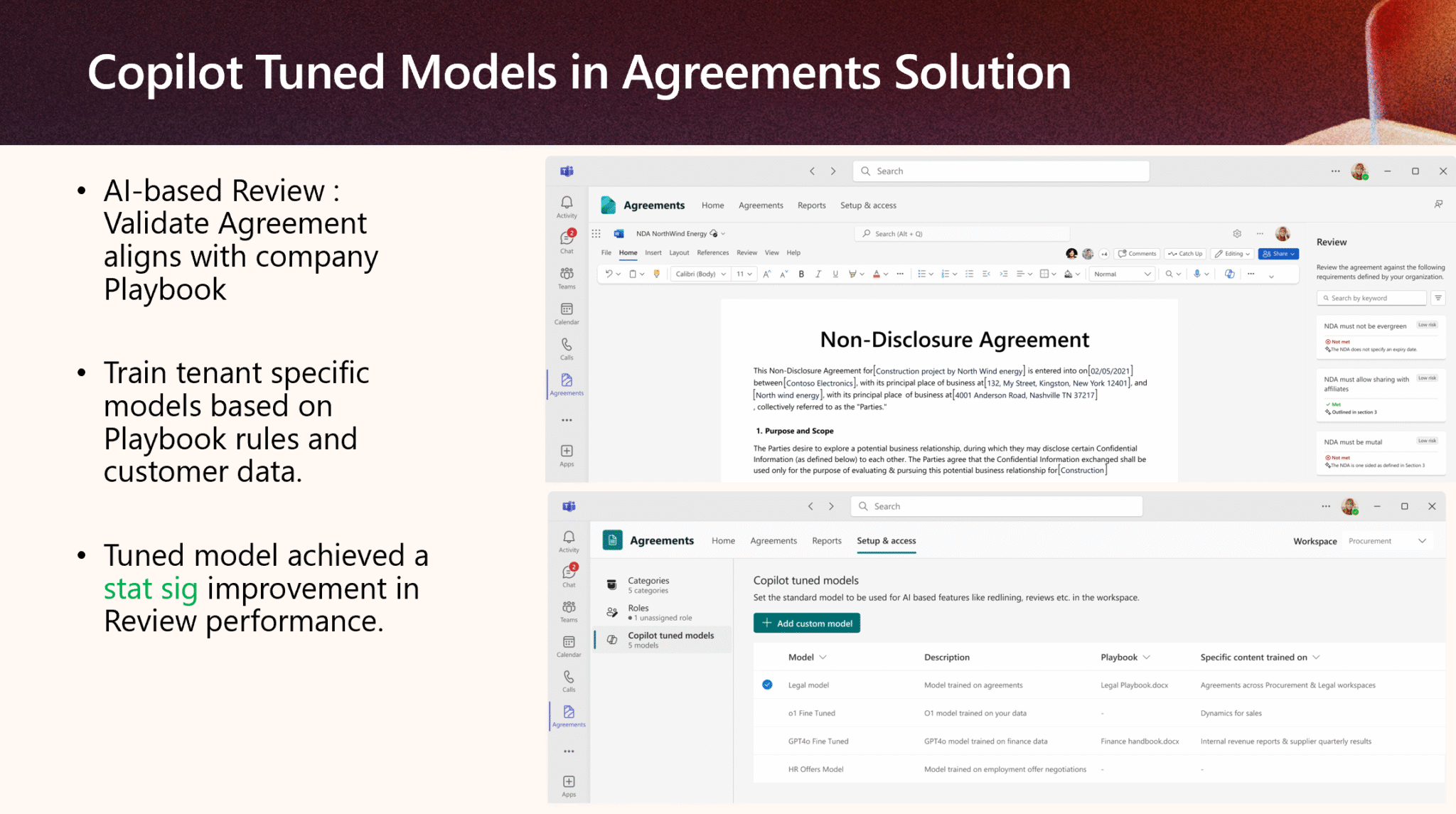Screen dimensions: 1456x814
Task: Click the Add custom model button
Action: coord(807,623)
